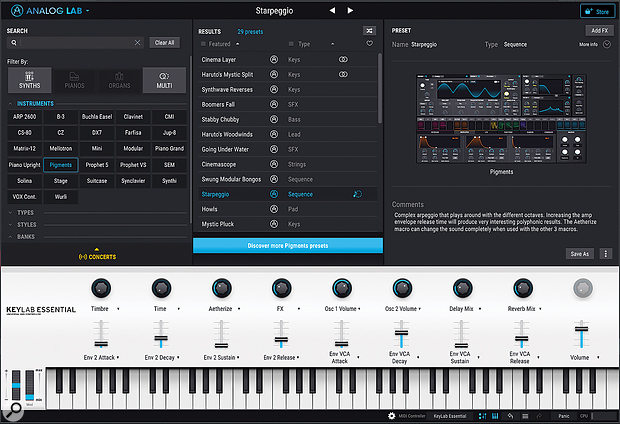Go to the previous preset with the left arrow

pyautogui.click(x=332, y=11)
